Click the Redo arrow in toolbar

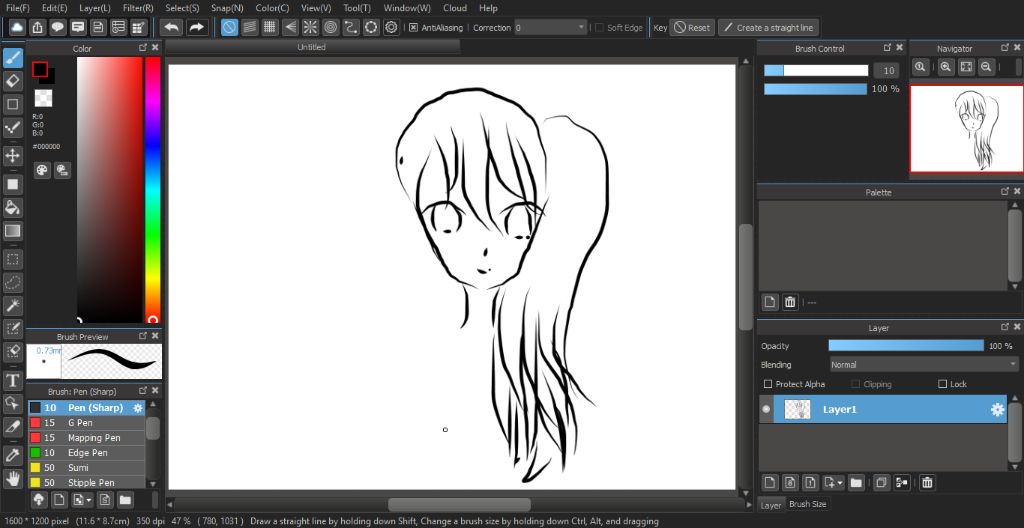(x=196, y=27)
